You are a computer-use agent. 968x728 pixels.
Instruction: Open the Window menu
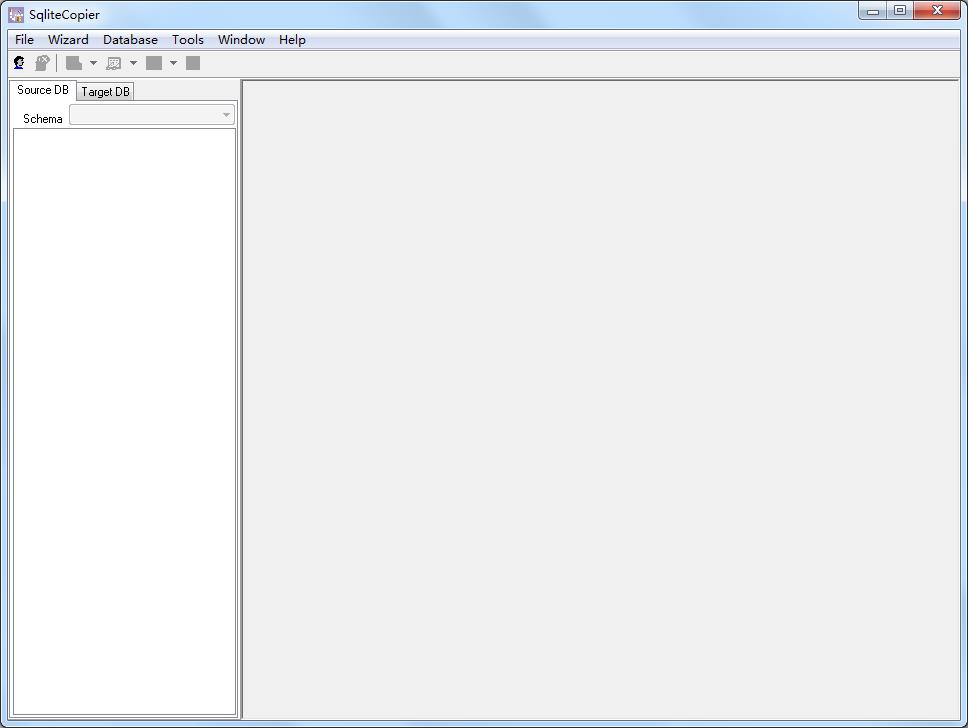click(x=241, y=40)
